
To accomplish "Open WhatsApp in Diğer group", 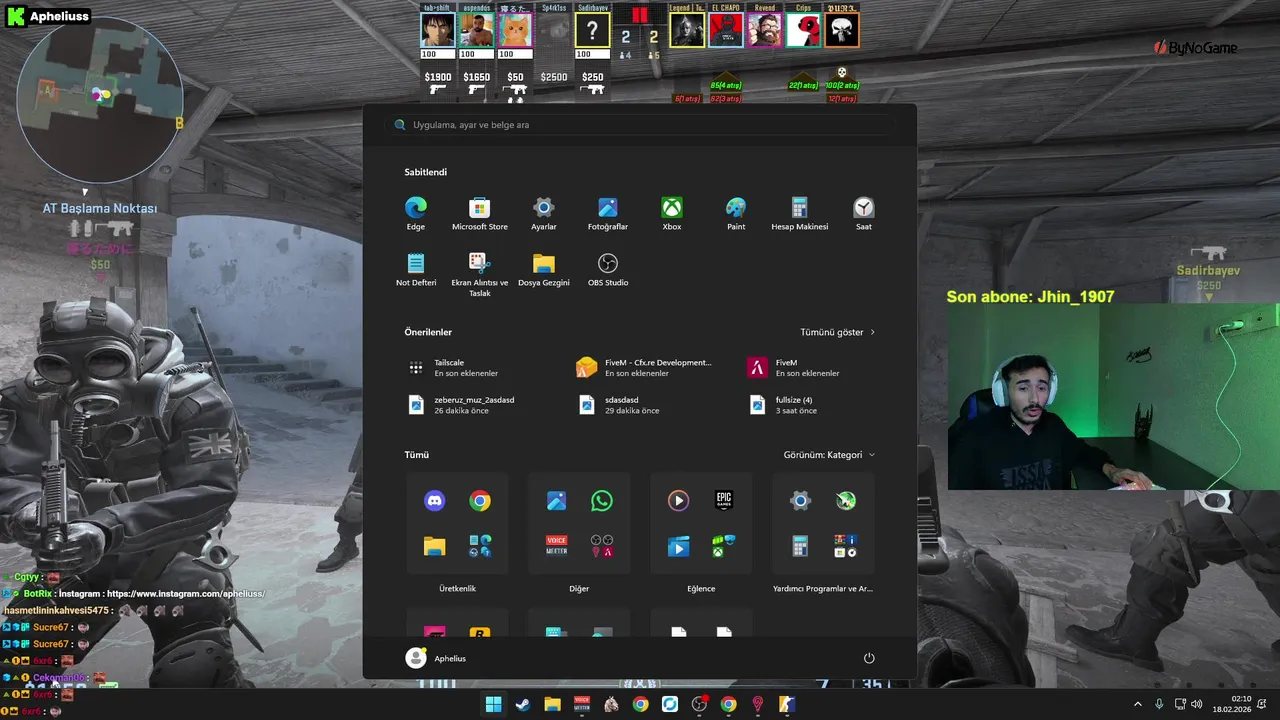I will (x=602, y=501).
